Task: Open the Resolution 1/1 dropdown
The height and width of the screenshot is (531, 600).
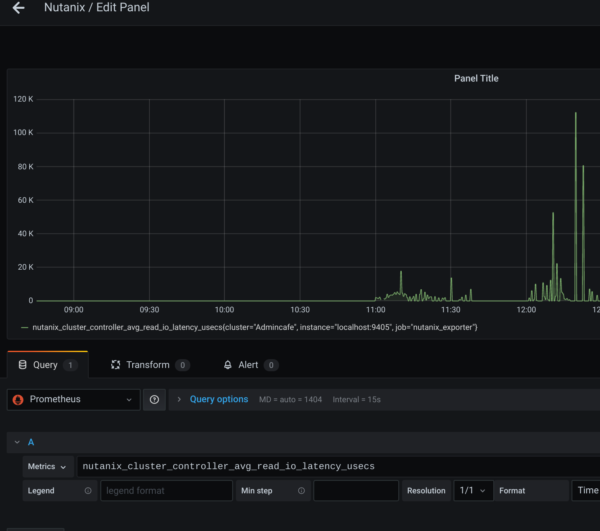Action: (473, 490)
